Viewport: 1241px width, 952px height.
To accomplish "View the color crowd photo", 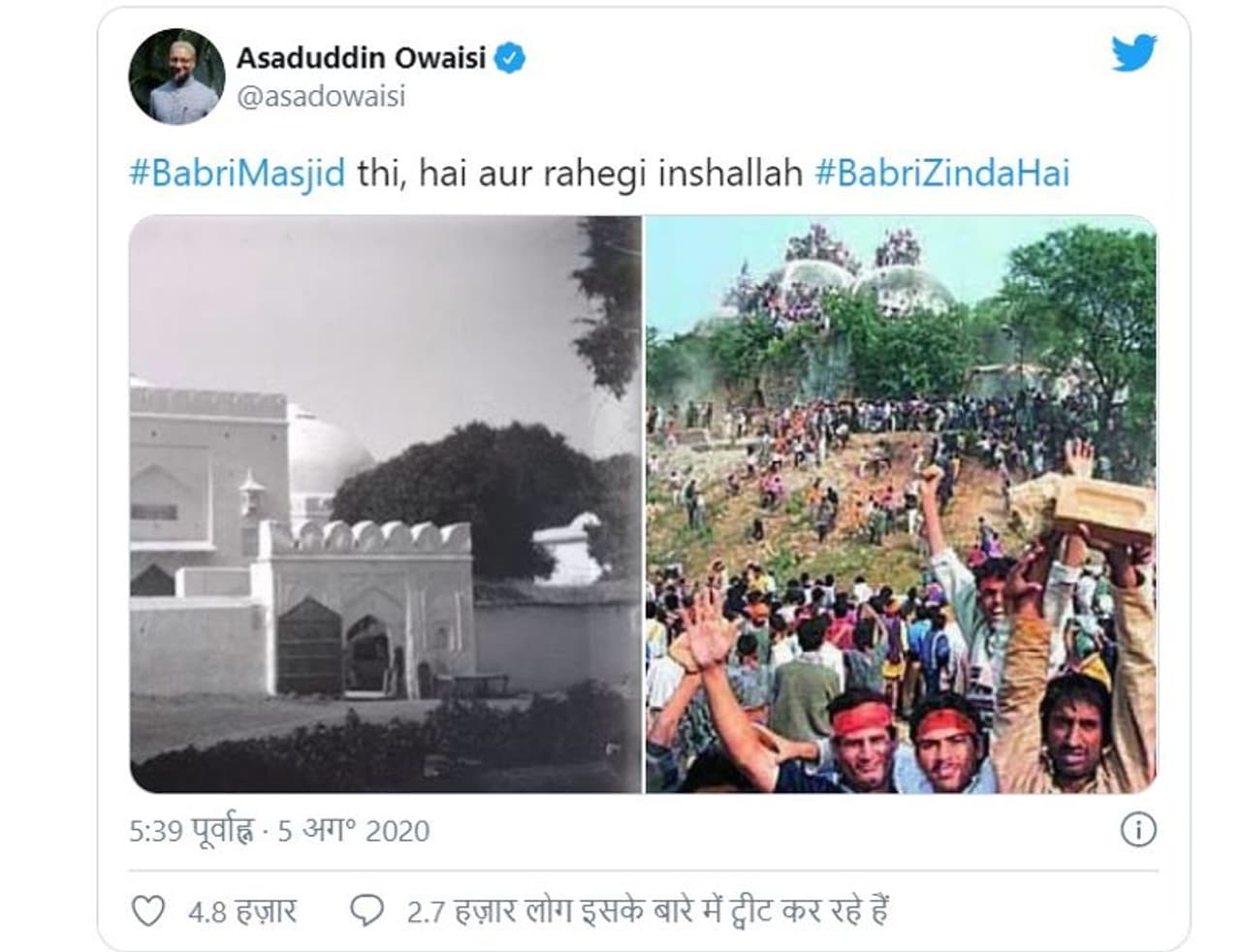I will coord(901,504).
